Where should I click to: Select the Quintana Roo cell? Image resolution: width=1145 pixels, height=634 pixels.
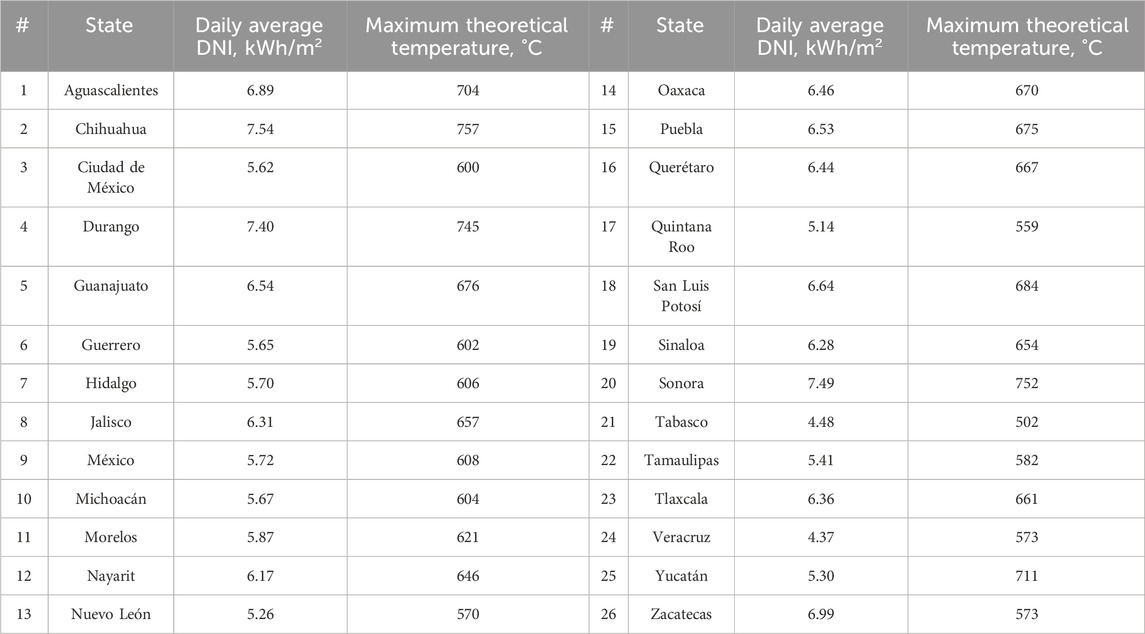click(x=681, y=236)
